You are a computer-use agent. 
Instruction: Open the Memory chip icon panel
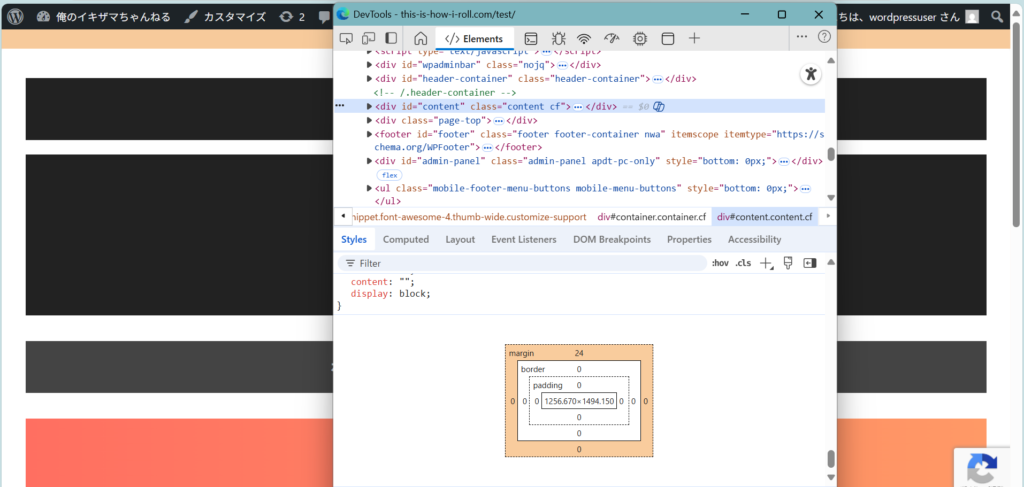[640, 38]
